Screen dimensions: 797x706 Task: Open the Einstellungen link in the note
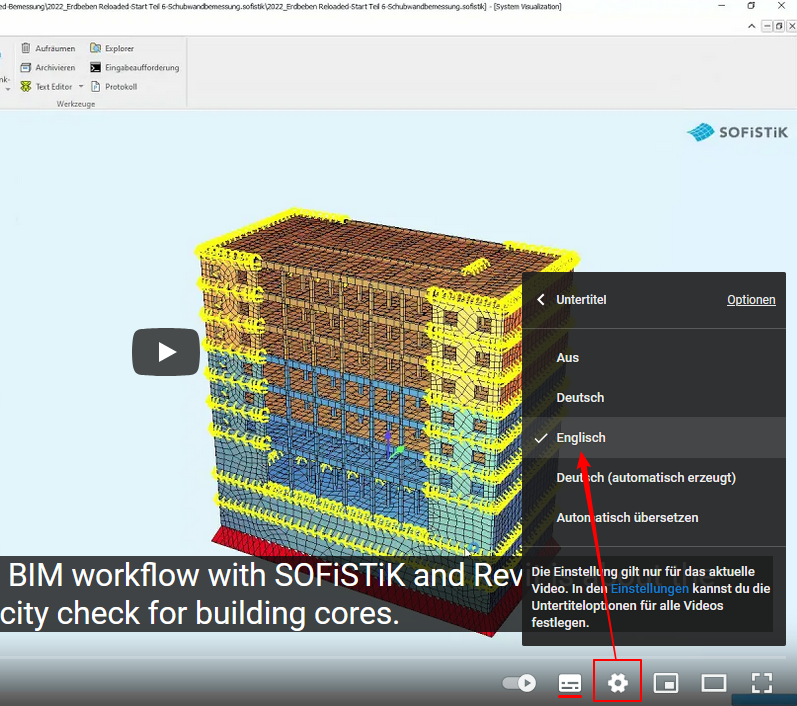[x=650, y=589]
